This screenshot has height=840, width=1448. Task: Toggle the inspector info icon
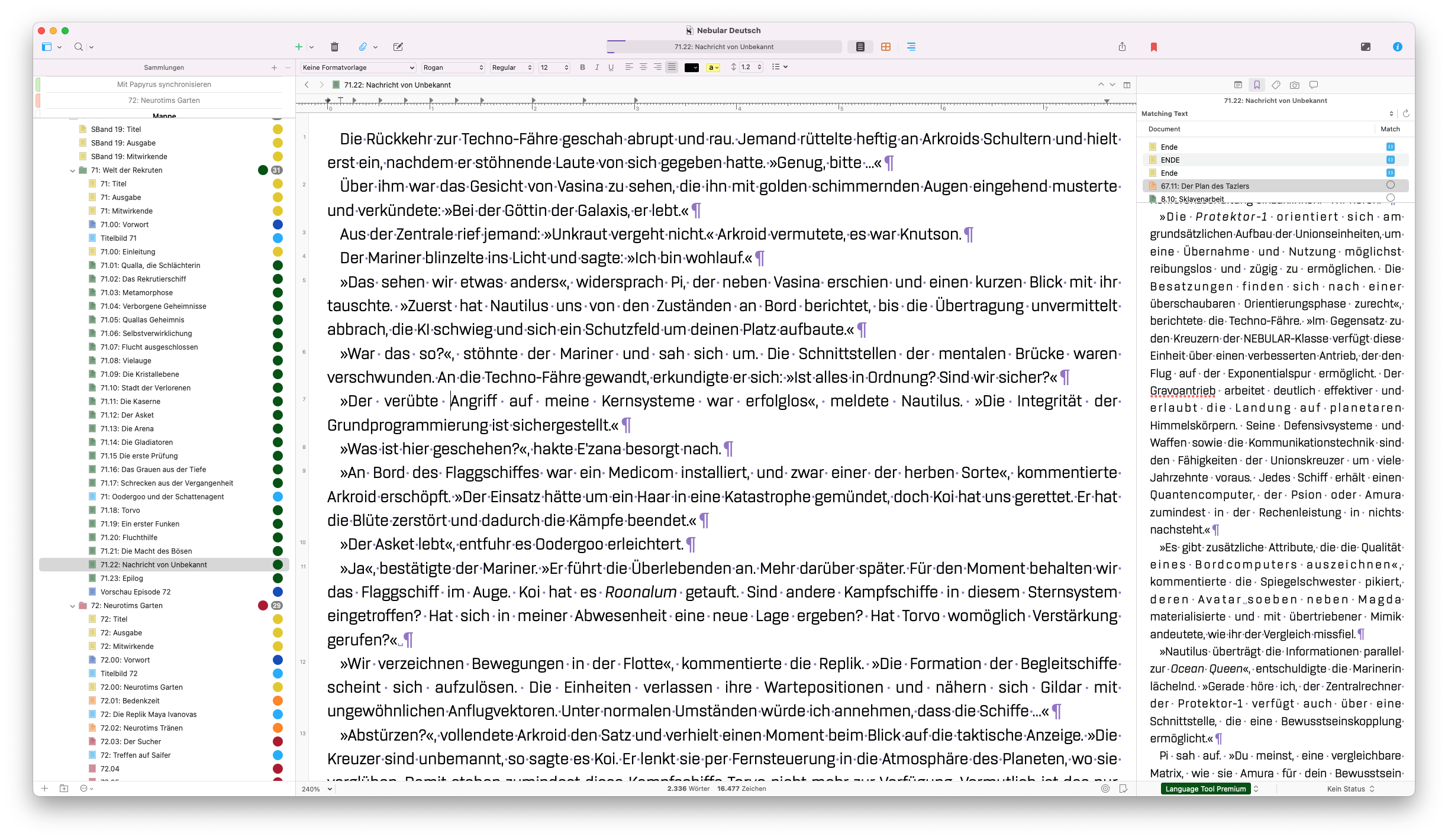(x=1398, y=47)
